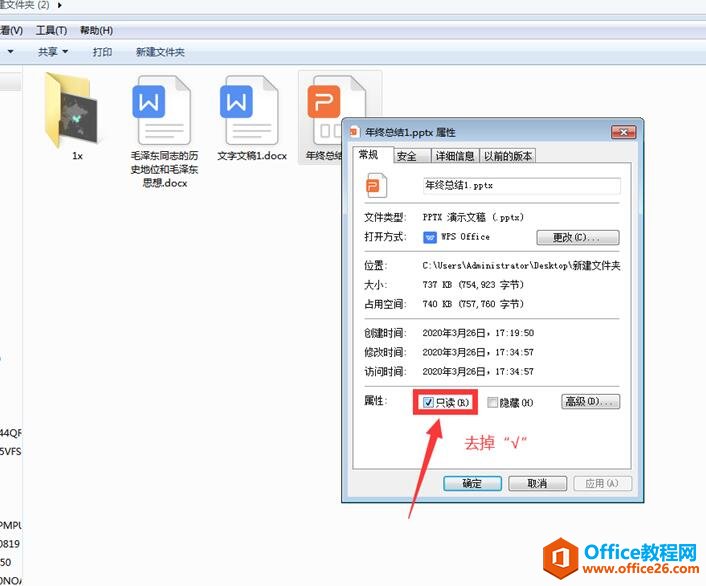Screen dimensions: 706x586
Task: Click the size value 737 KB
Action: (473, 285)
